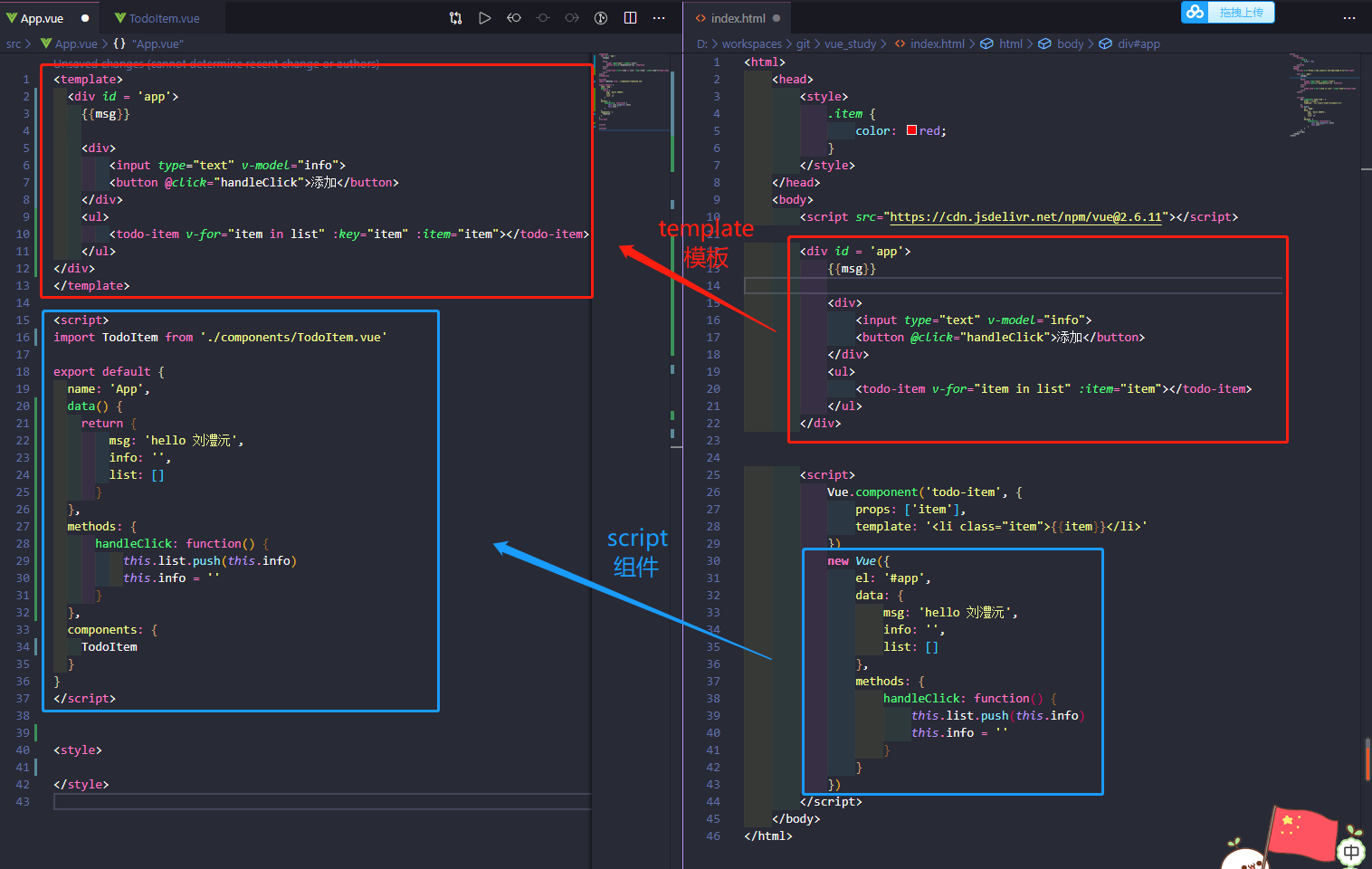Click line number 25 in index.html gutter
The width and height of the screenshot is (1372, 869).
tap(713, 475)
